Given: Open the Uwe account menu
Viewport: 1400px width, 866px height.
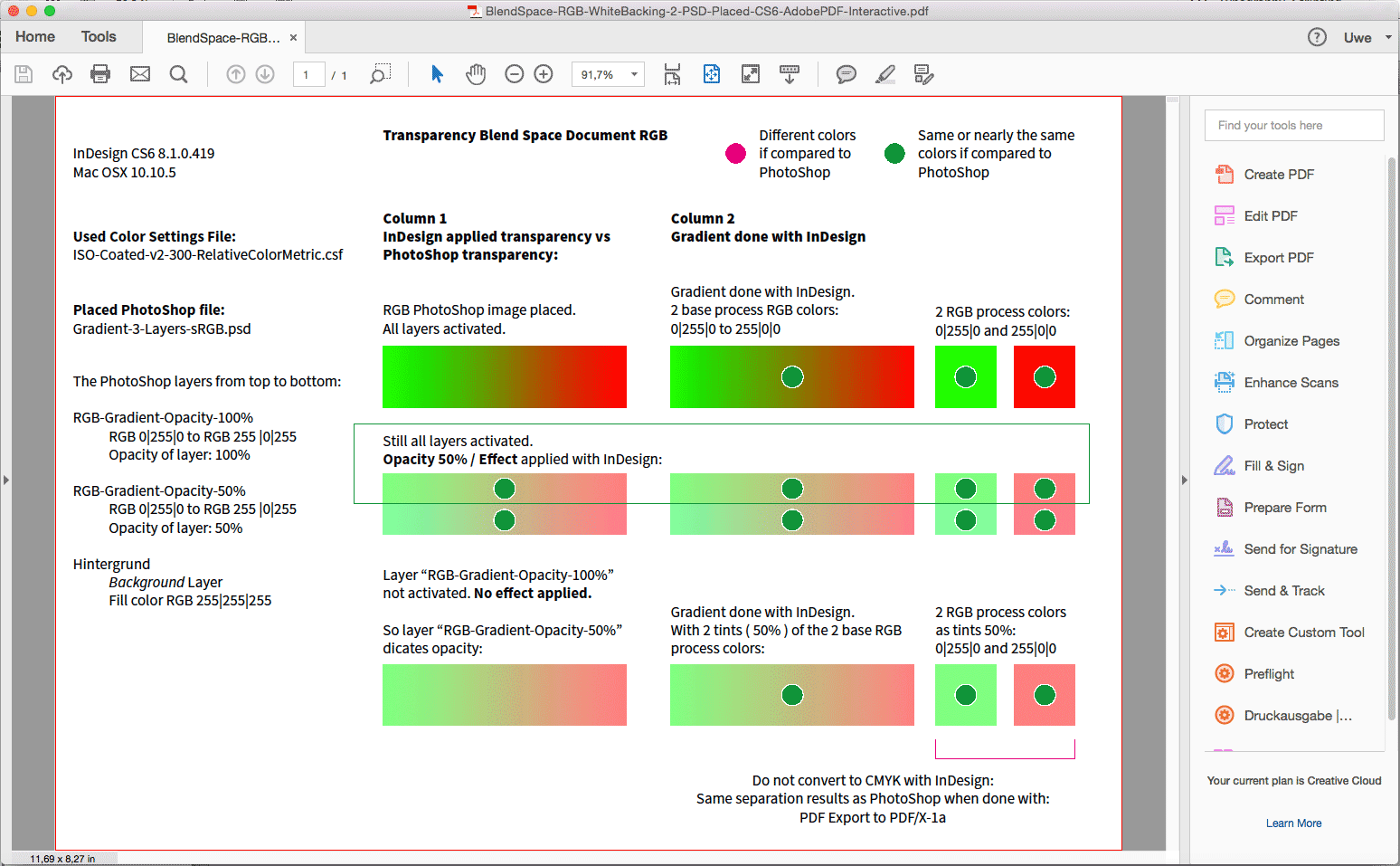Looking at the screenshot, I should 1367,37.
